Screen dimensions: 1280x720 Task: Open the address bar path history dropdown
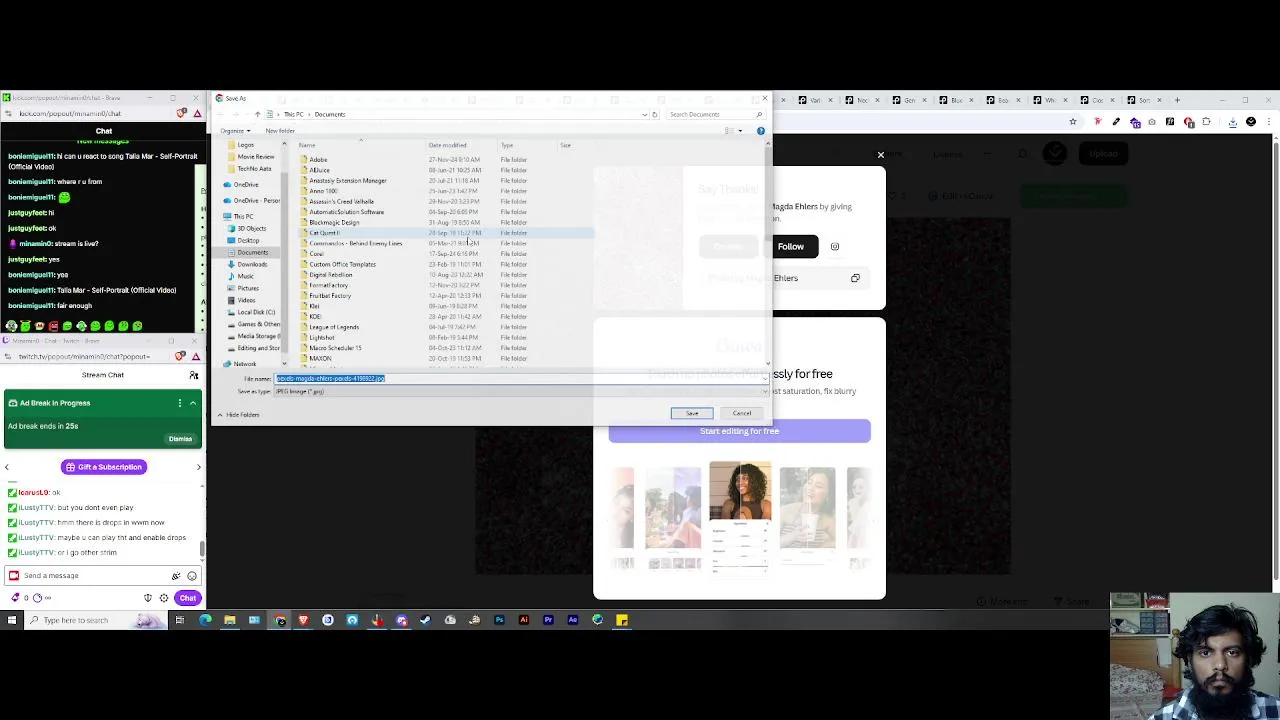(x=644, y=114)
